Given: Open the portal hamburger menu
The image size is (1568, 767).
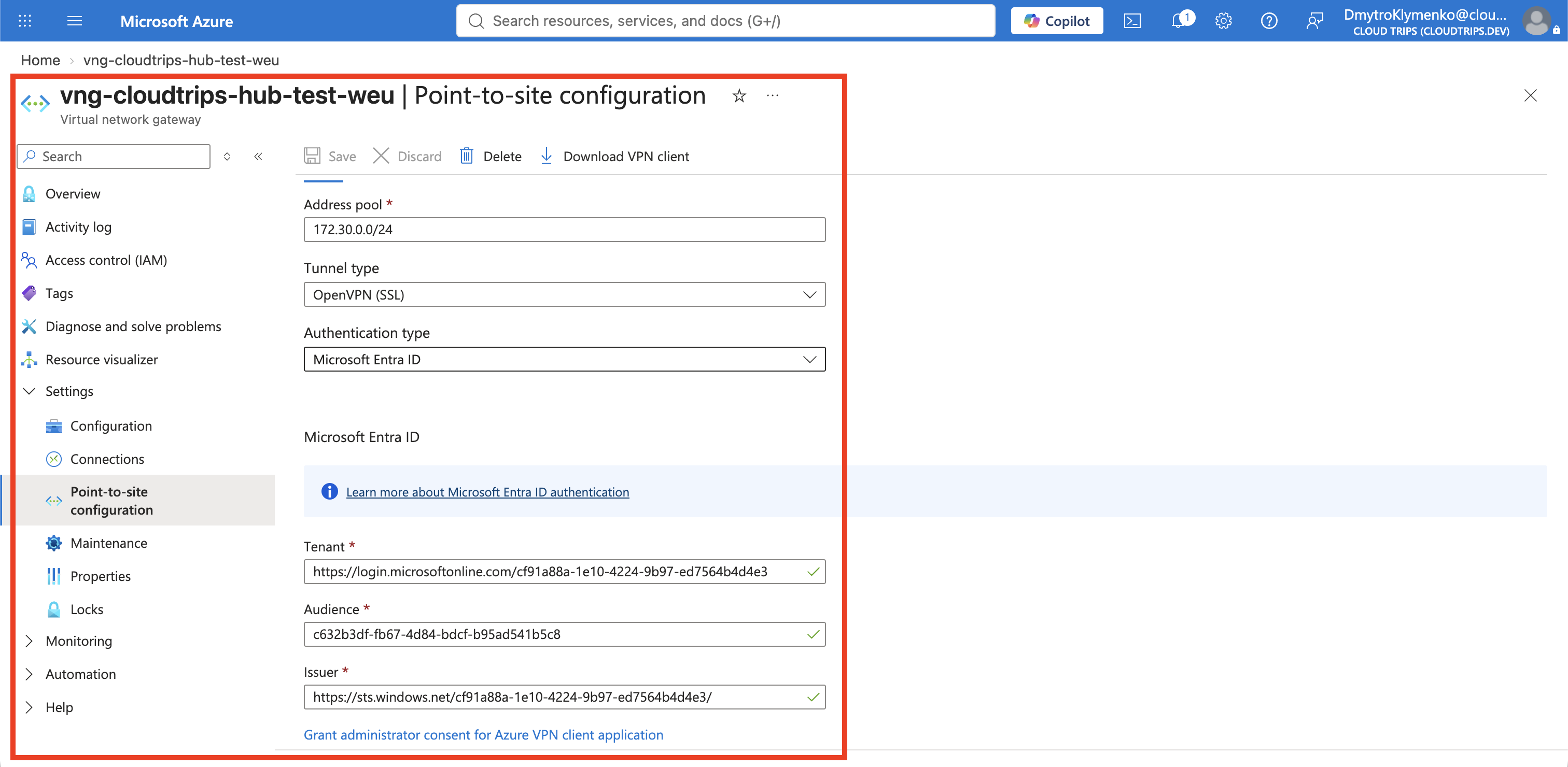Looking at the screenshot, I should click(74, 21).
